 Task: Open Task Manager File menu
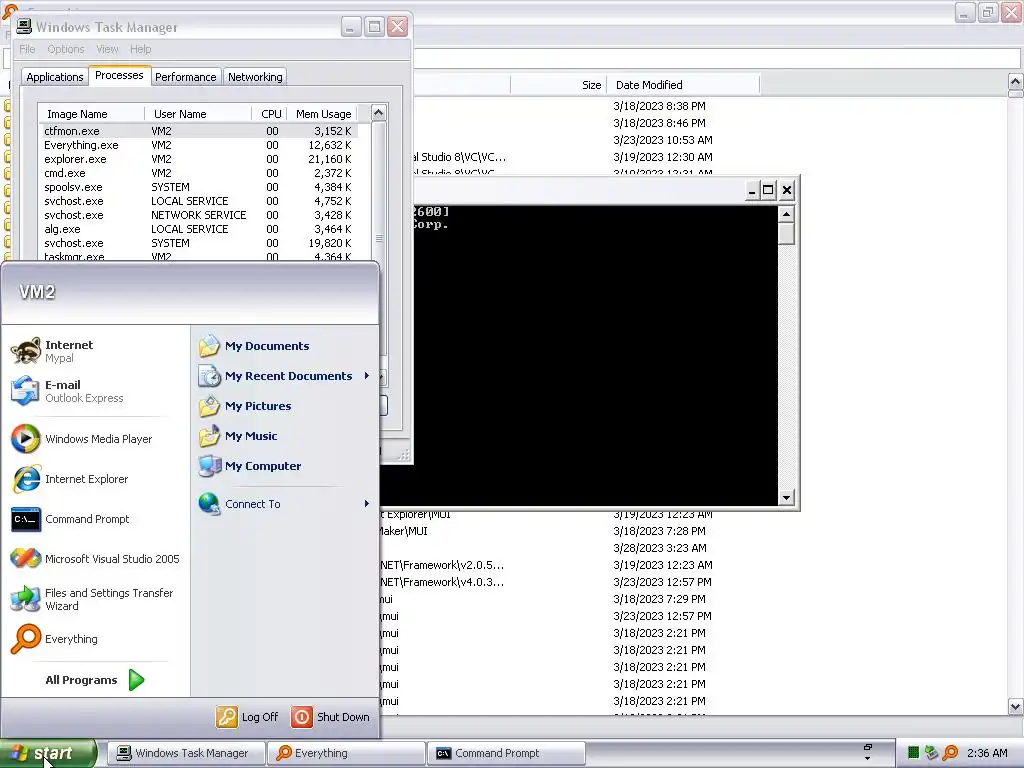[27, 49]
